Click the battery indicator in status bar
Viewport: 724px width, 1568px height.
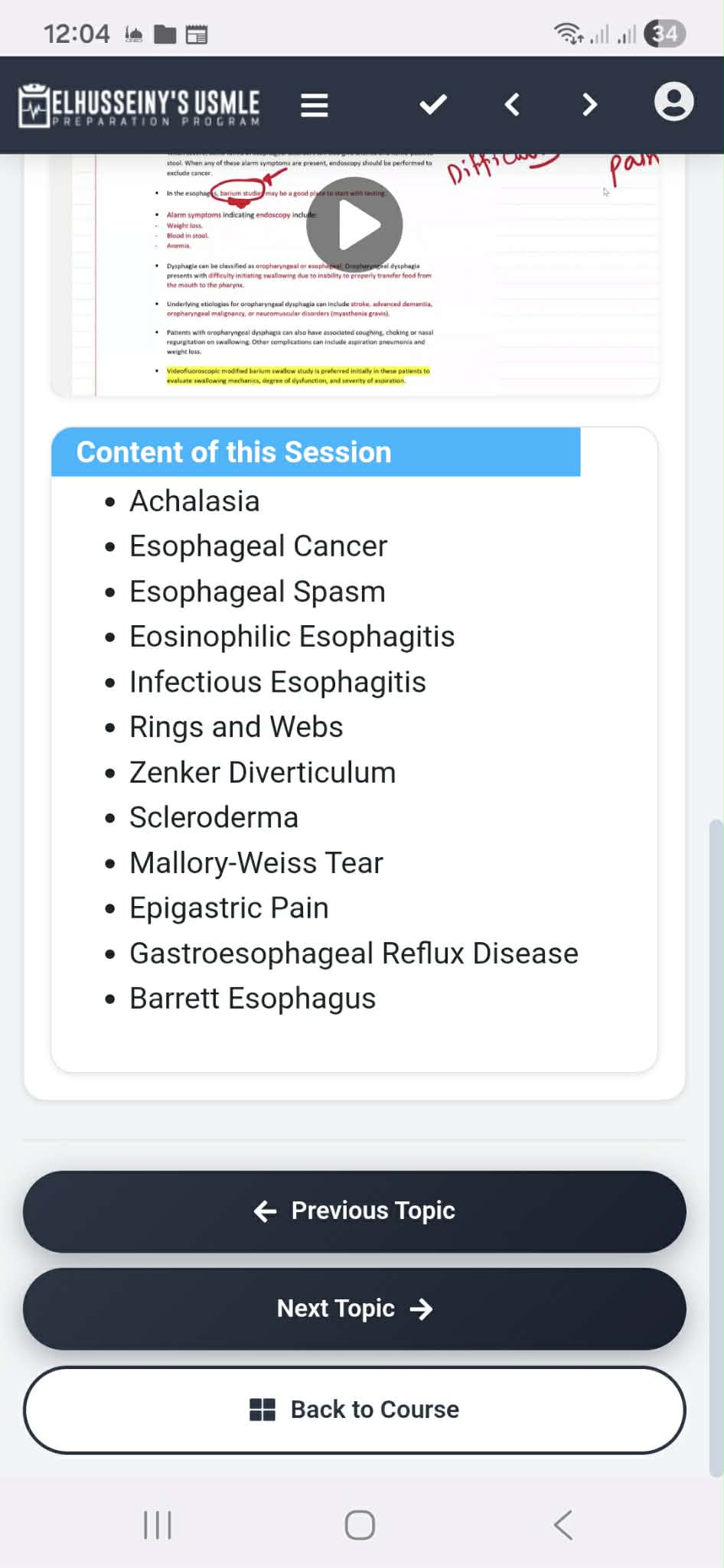[664, 34]
